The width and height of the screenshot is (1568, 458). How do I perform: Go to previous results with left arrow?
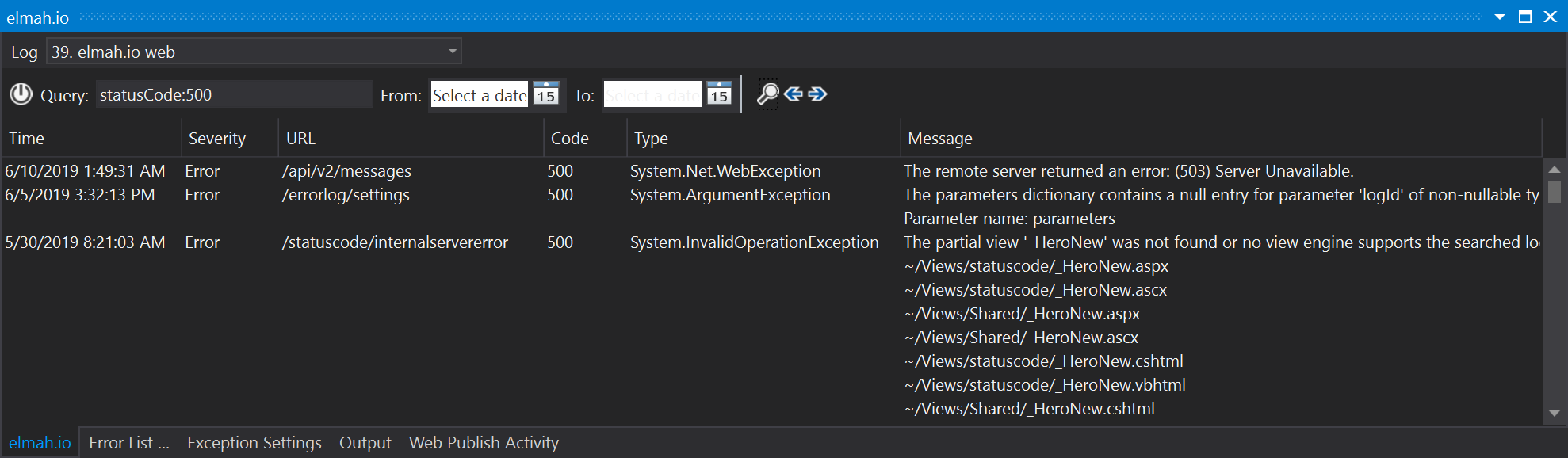click(794, 94)
